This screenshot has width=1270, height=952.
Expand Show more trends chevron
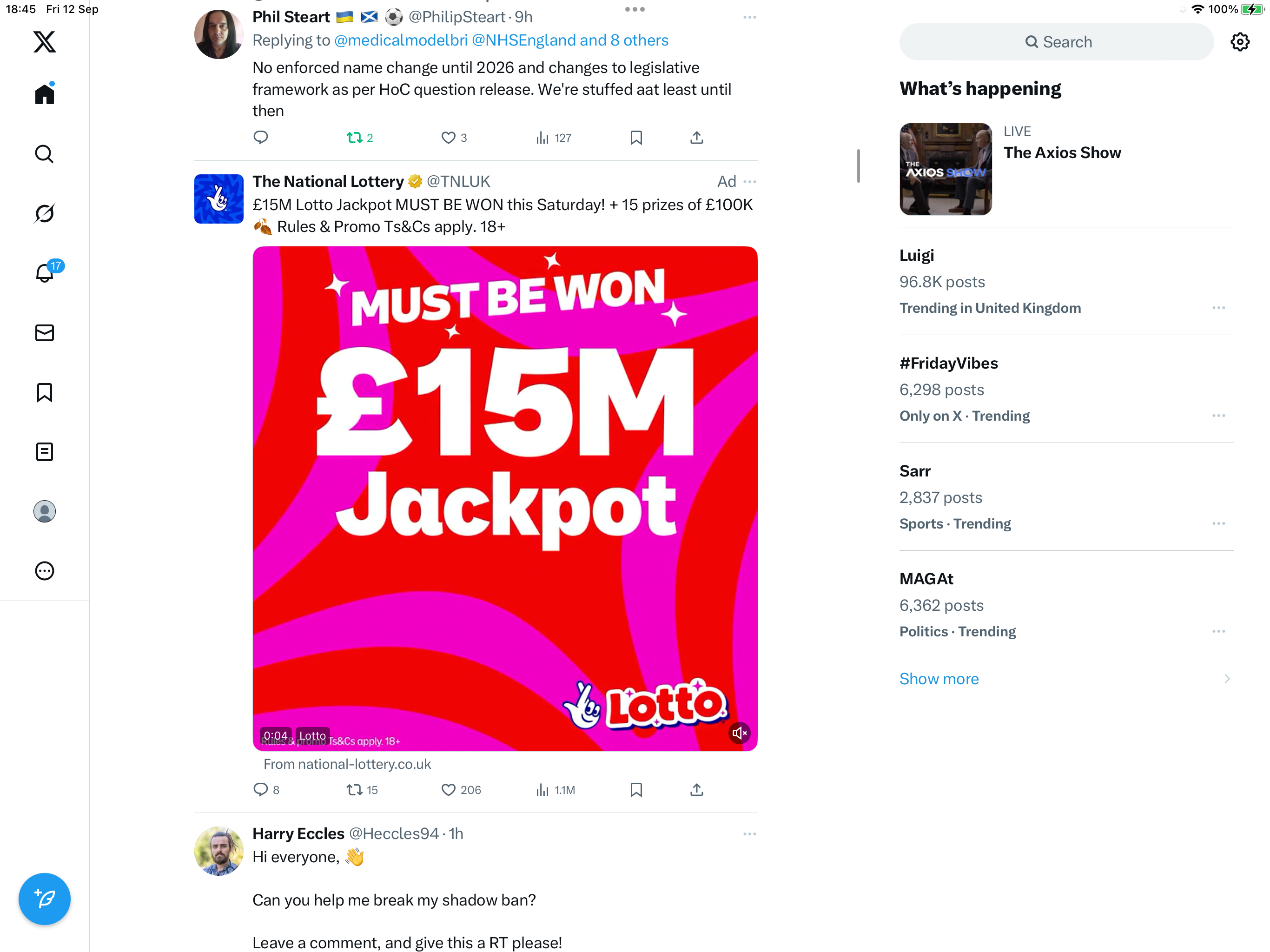point(1227,679)
